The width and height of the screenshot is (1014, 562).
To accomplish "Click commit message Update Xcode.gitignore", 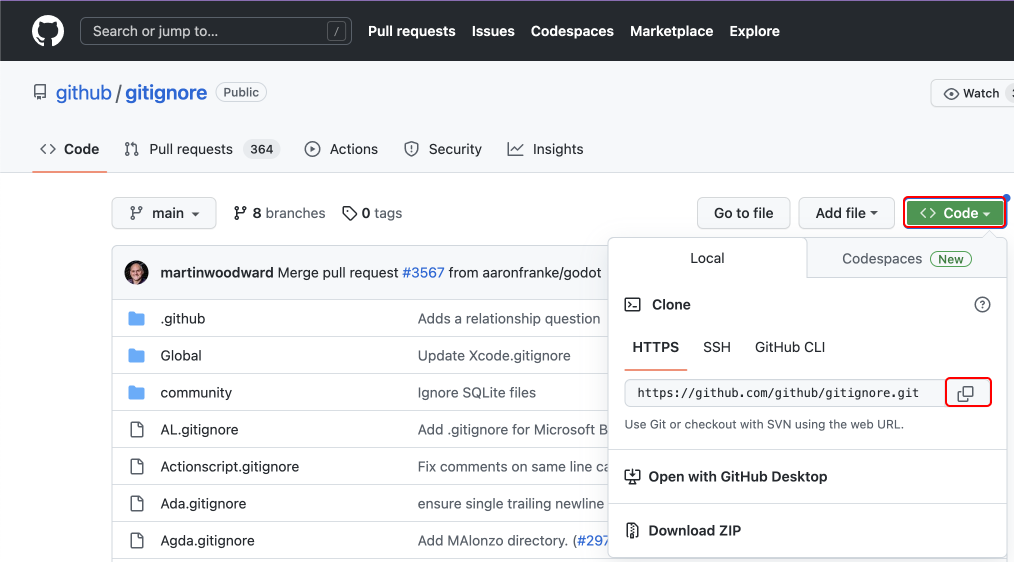I will 494,356.
